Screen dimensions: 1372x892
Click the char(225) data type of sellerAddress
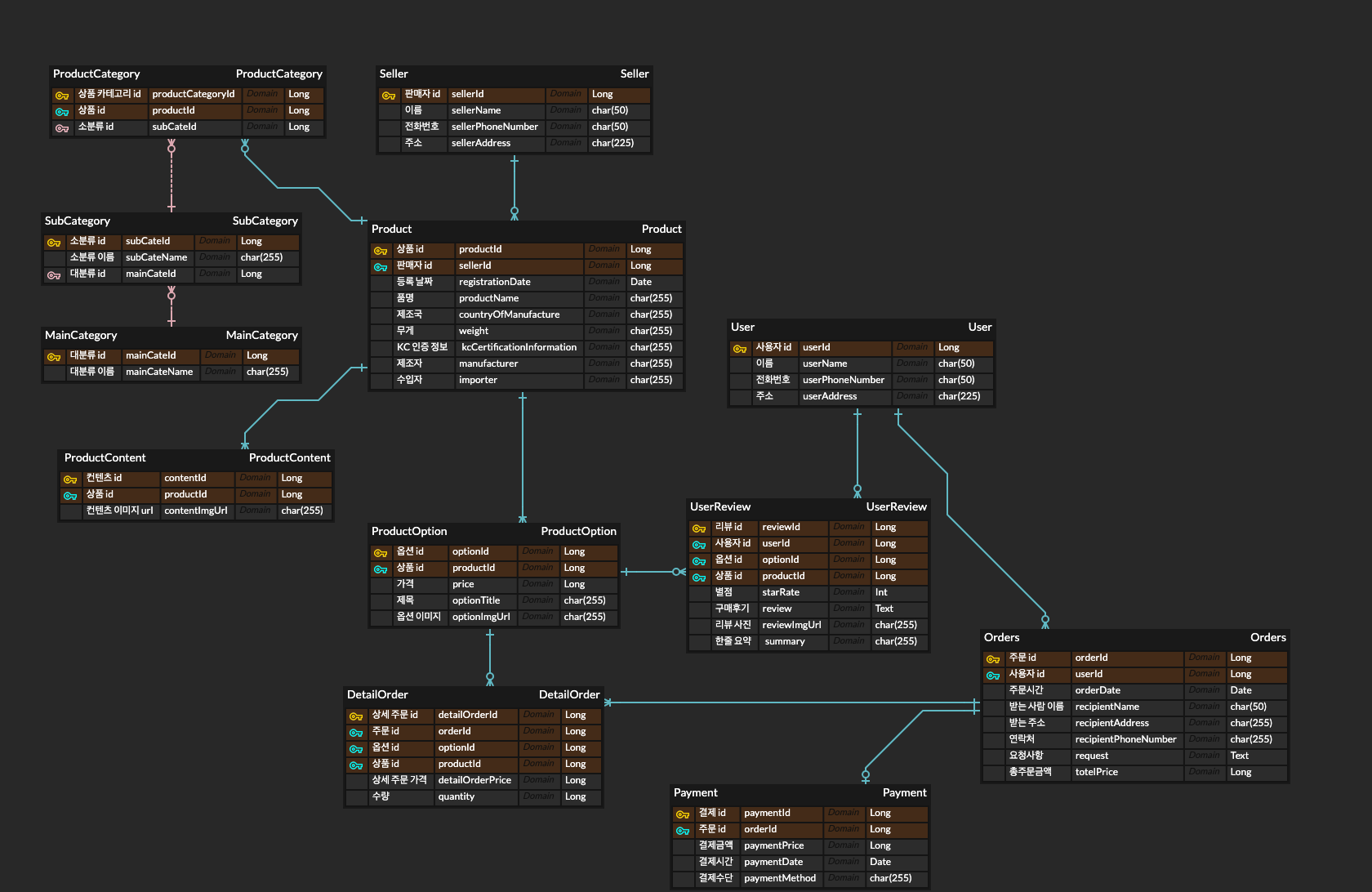[x=612, y=143]
